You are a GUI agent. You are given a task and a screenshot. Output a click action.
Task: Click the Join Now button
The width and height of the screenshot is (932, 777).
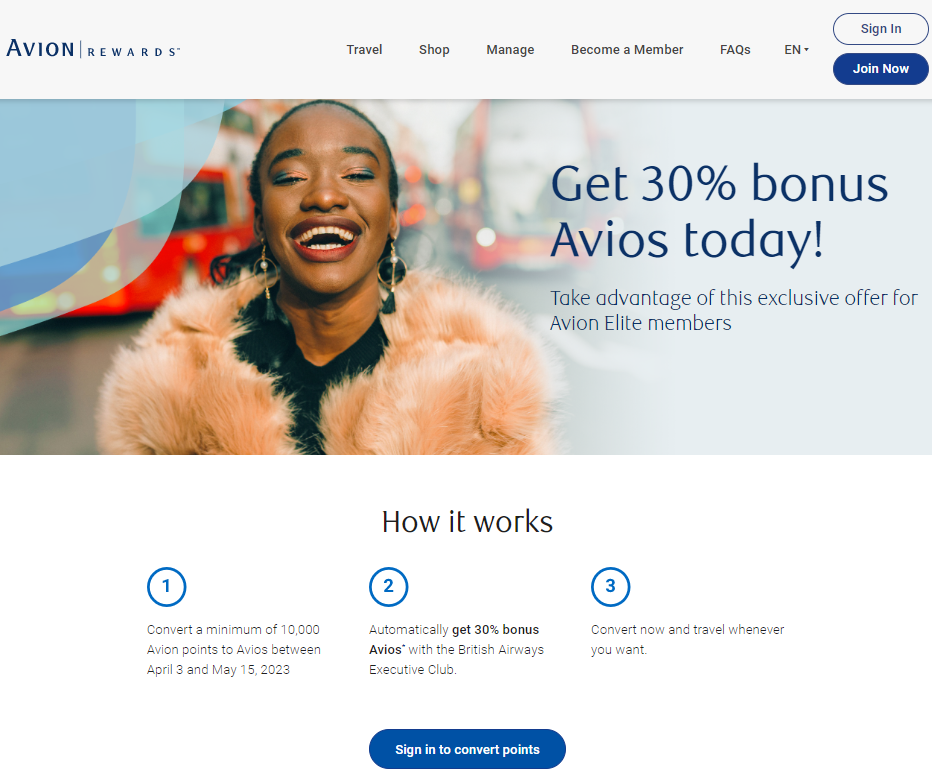pos(881,69)
